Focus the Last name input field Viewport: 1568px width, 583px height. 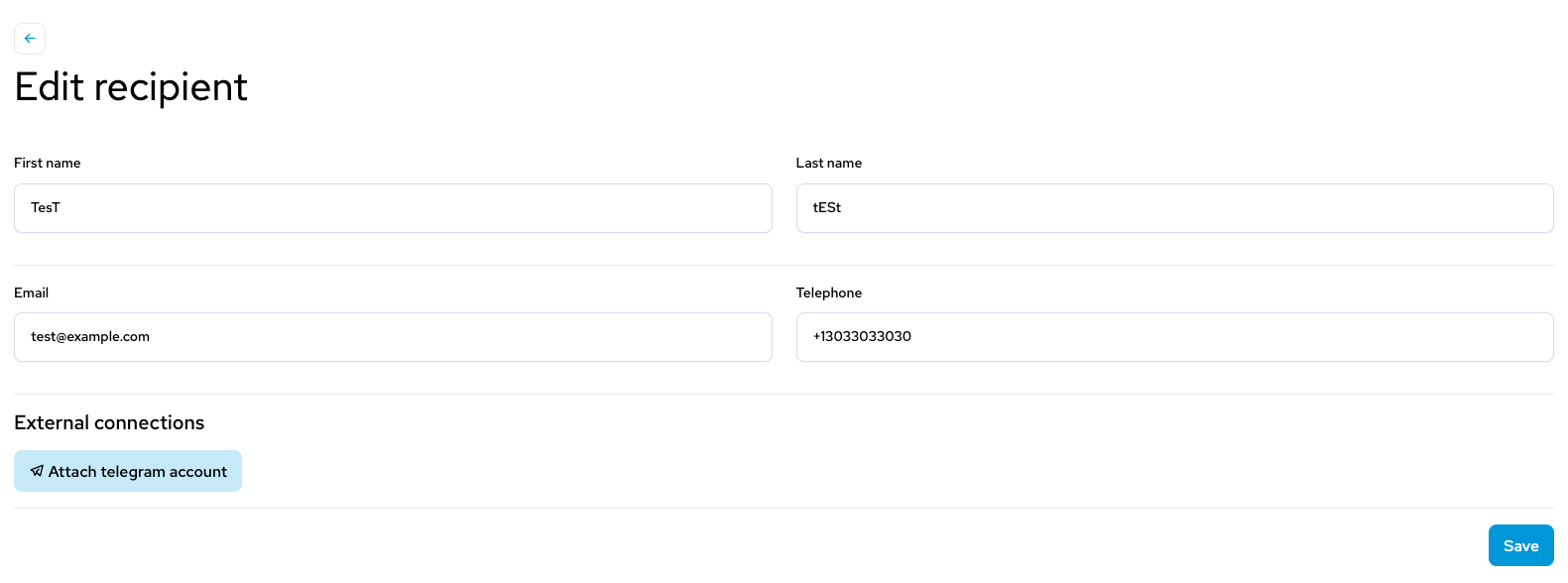click(1174, 208)
